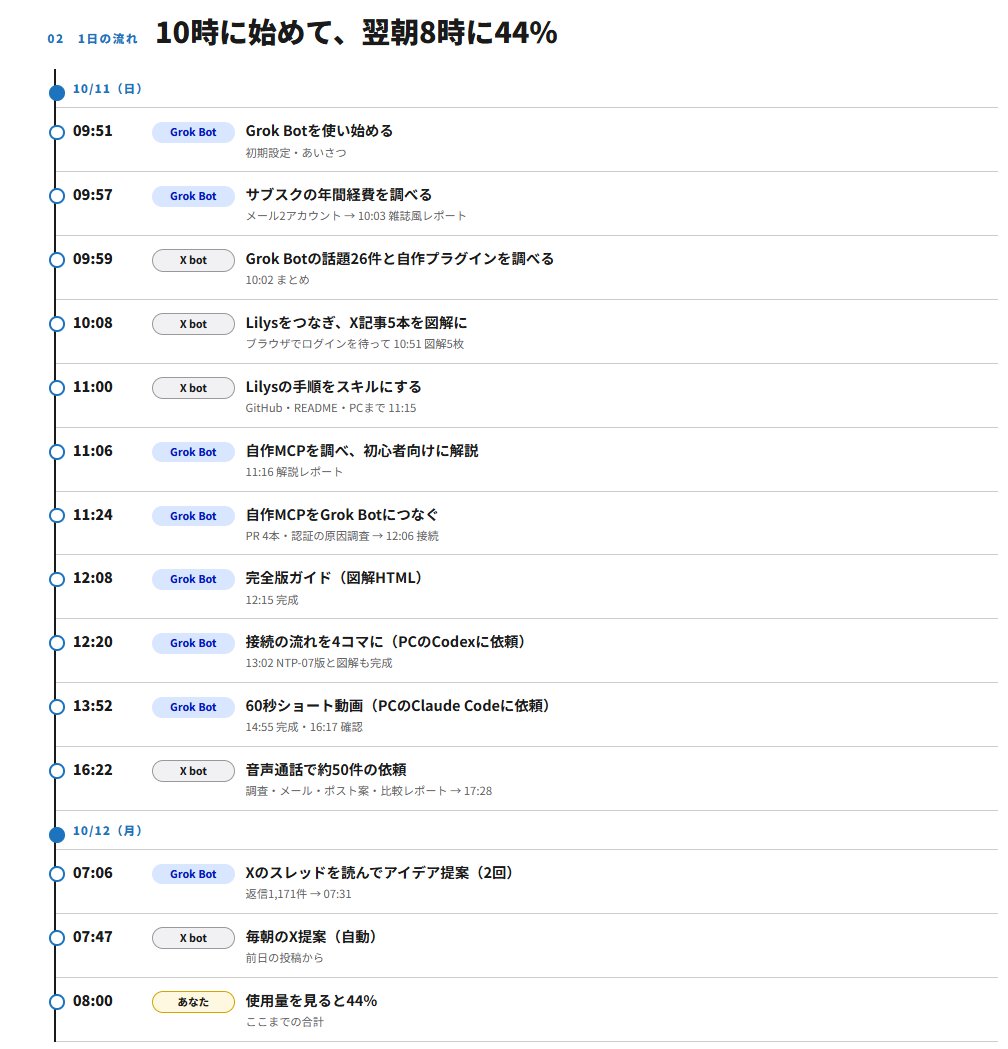Click the title 'Lilysの手順をスキルにする'
The width and height of the screenshot is (1008, 1049).
[x=333, y=387]
